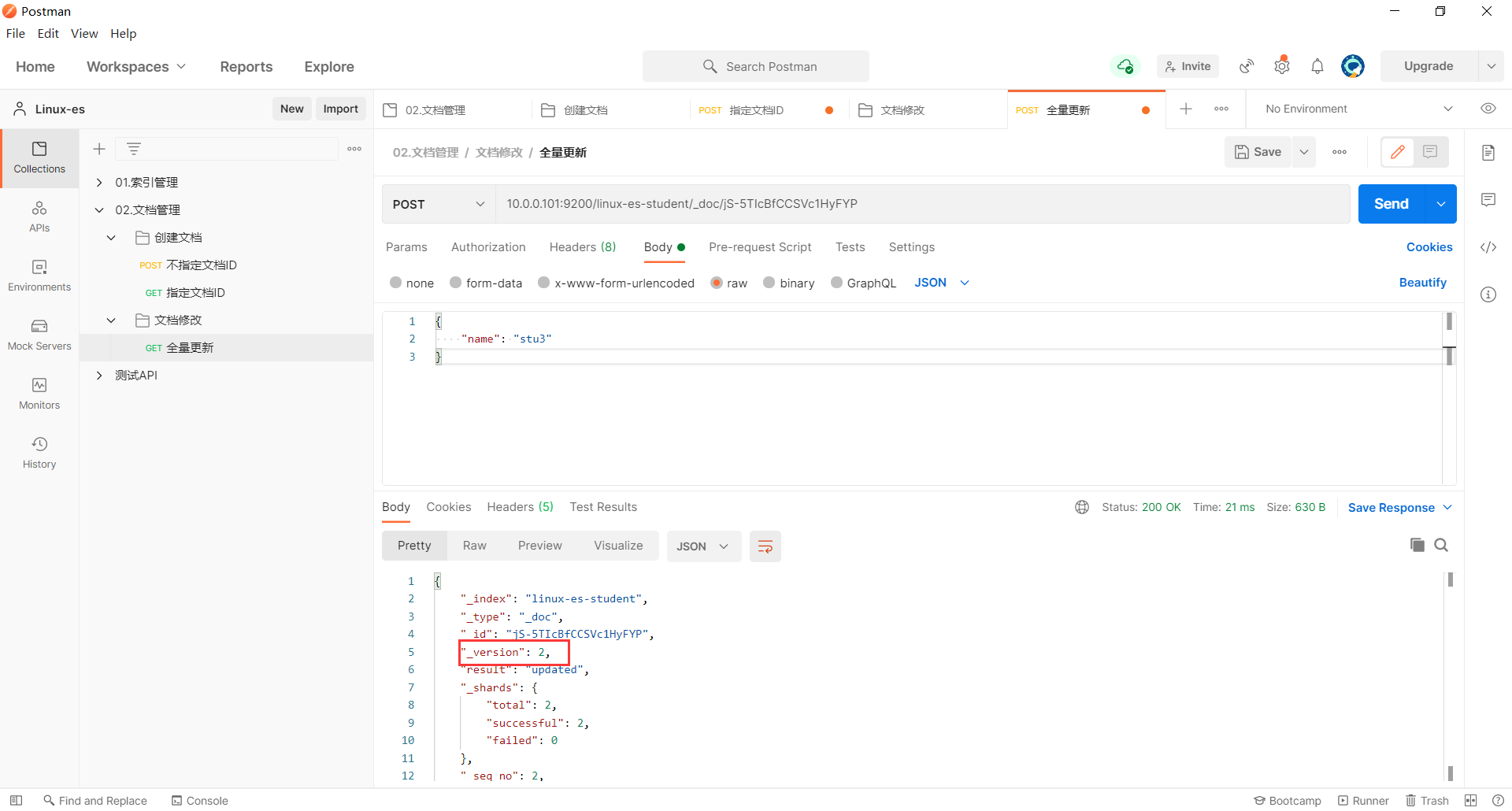This screenshot has height=811, width=1512.
Task: Switch to the request Headers (8) tab
Action: coord(583,247)
